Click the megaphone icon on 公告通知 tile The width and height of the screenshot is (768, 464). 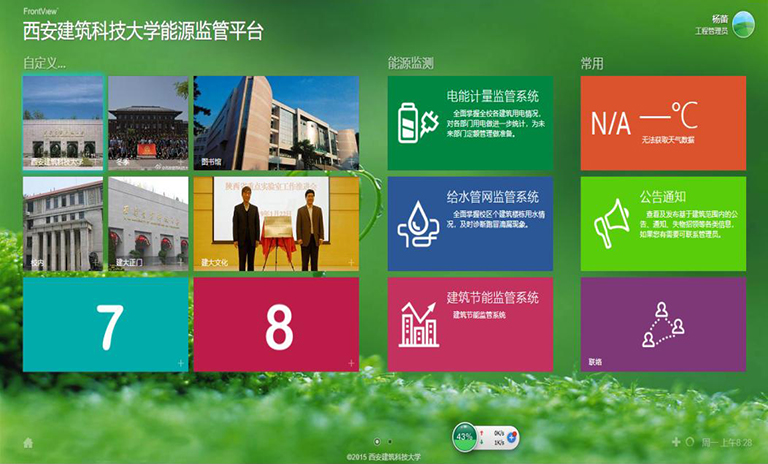coord(612,223)
